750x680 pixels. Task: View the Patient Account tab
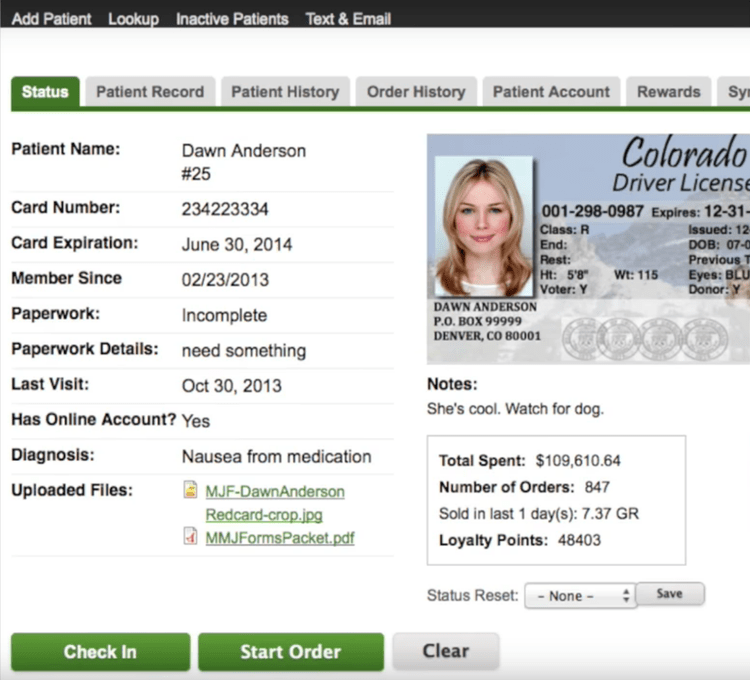(551, 92)
